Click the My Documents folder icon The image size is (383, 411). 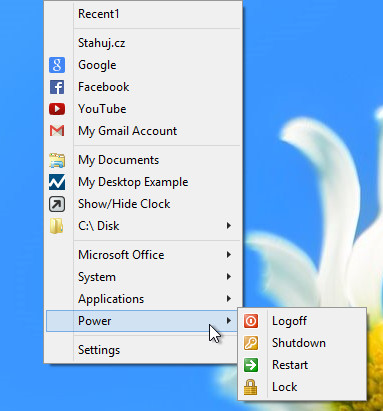(57, 160)
